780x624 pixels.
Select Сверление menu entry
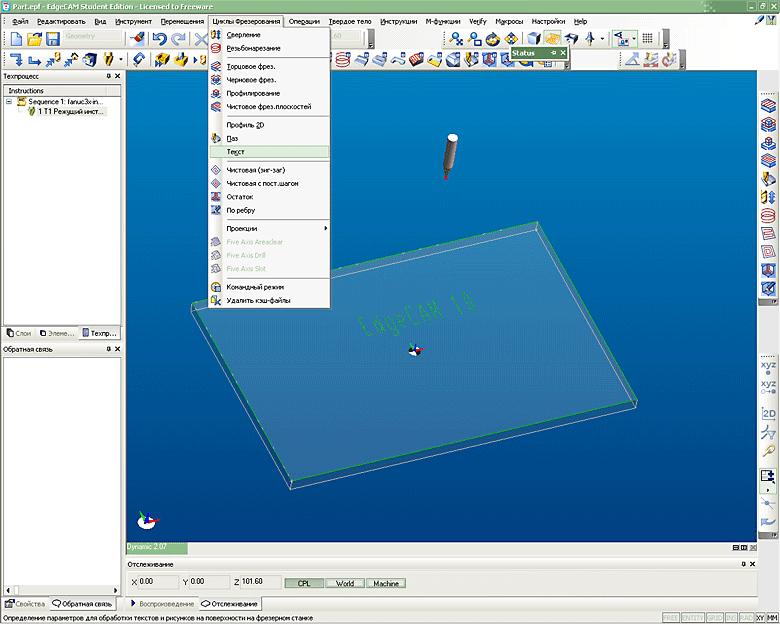[x=269, y=35]
